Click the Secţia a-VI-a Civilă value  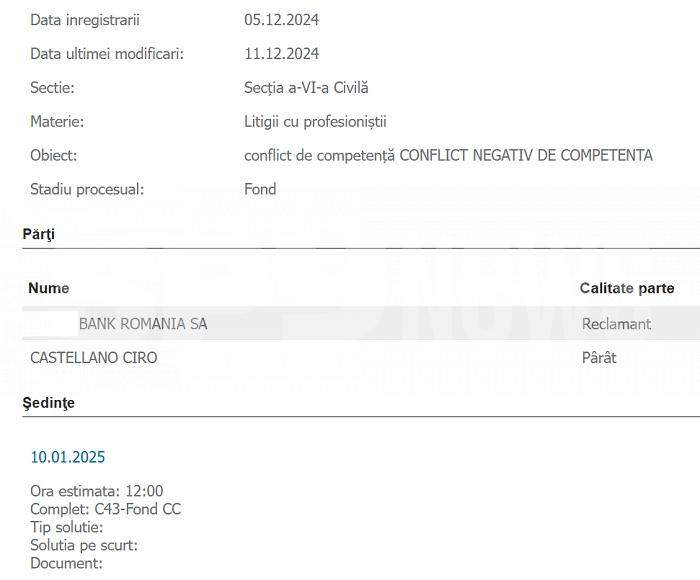[x=306, y=88]
